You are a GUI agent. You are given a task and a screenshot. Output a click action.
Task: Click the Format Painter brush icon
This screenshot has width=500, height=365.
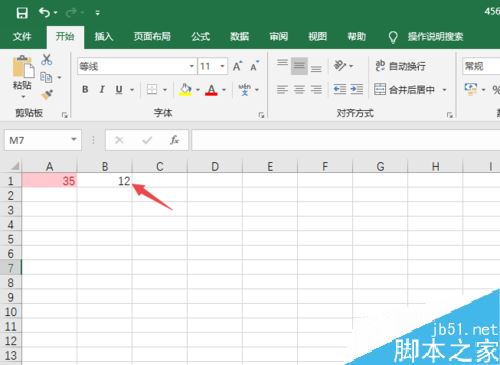(x=47, y=95)
